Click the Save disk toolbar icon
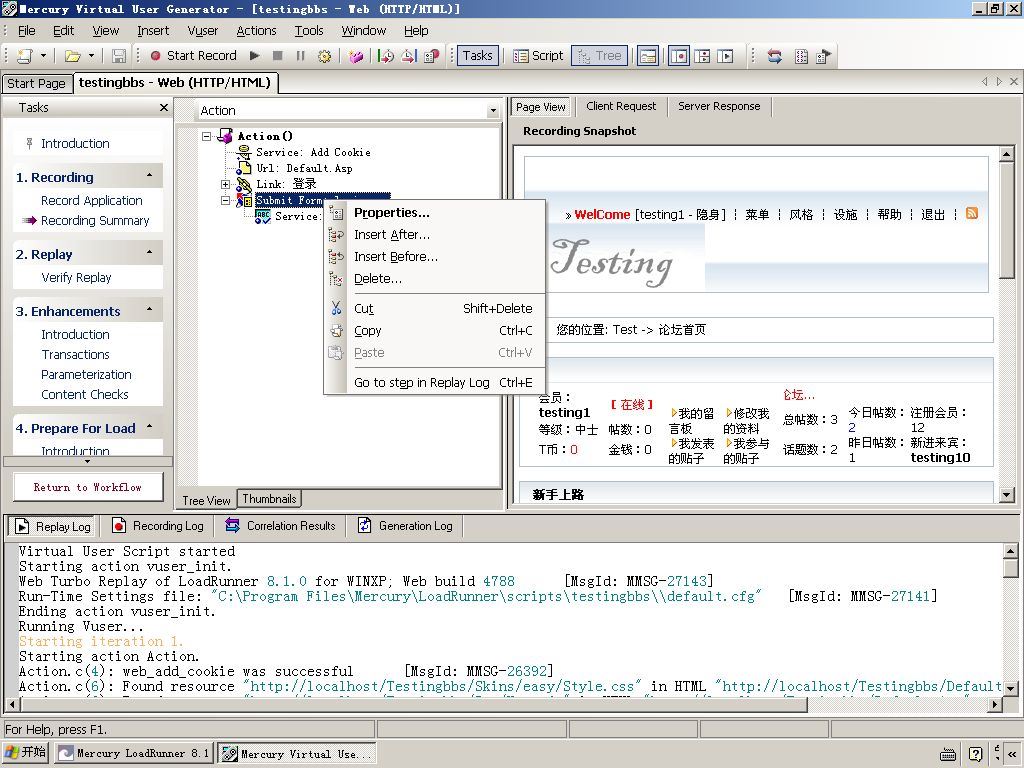 pos(119,56)
